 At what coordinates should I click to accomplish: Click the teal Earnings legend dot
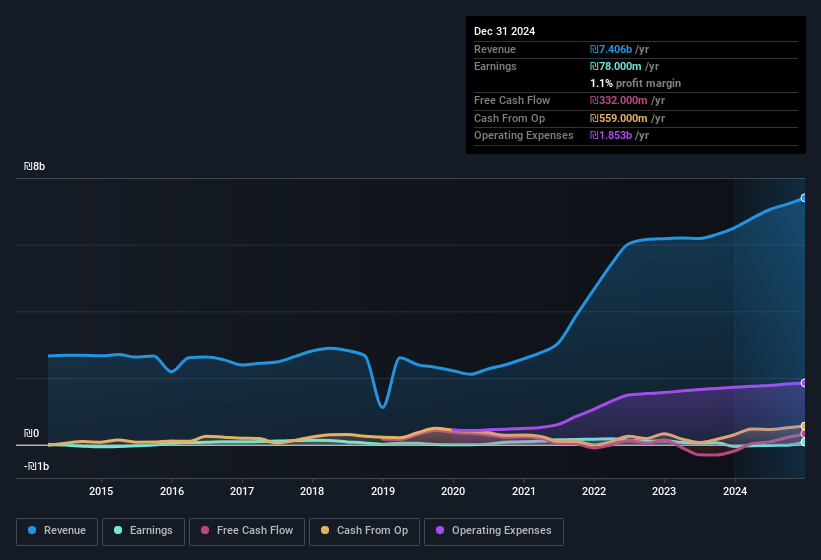[x=118, y=530]
